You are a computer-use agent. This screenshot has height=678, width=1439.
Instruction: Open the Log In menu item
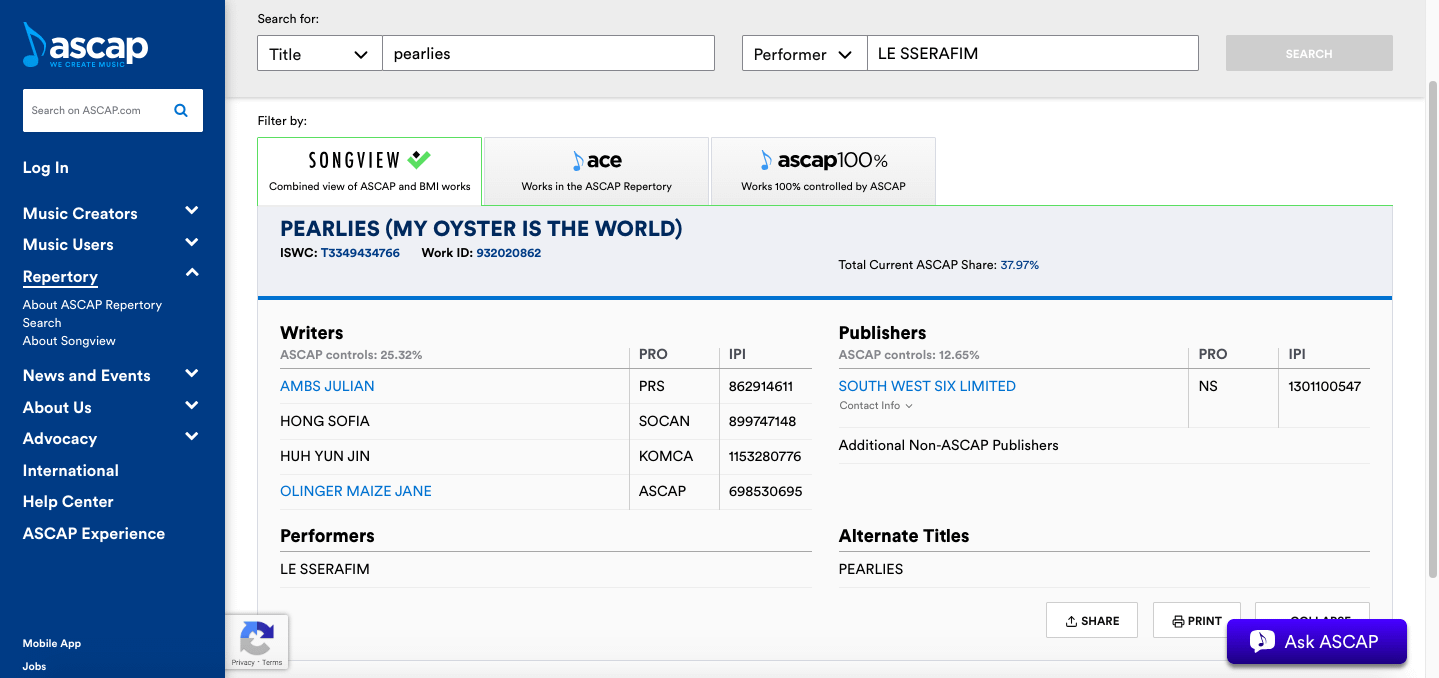tap(46, 168)
